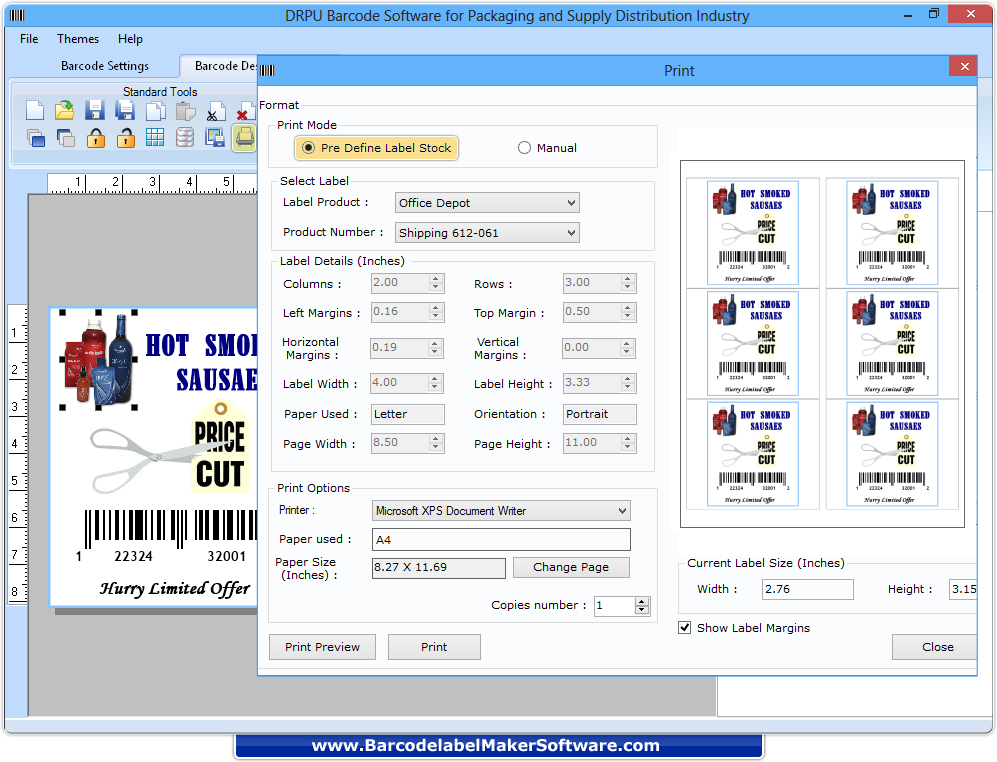Paste from the clipboard
This screenshot has height=762, width=997.
(x=185, y=112)
